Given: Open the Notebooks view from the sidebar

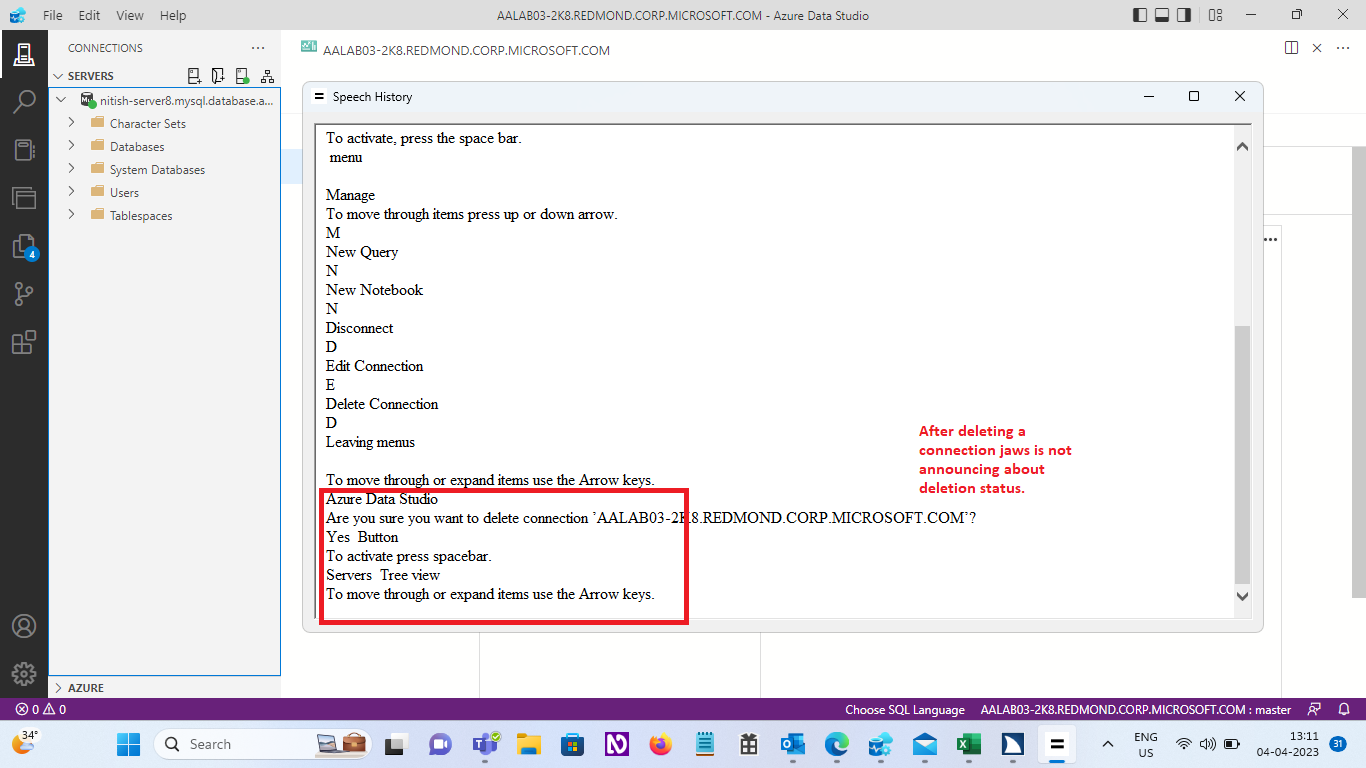Looking at the screenshot, I should pos(24,150).
